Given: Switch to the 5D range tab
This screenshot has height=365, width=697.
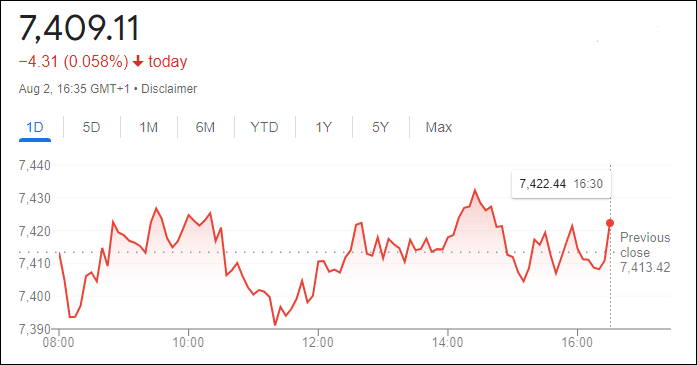Looking at the screenshot, I should point(91,128).
